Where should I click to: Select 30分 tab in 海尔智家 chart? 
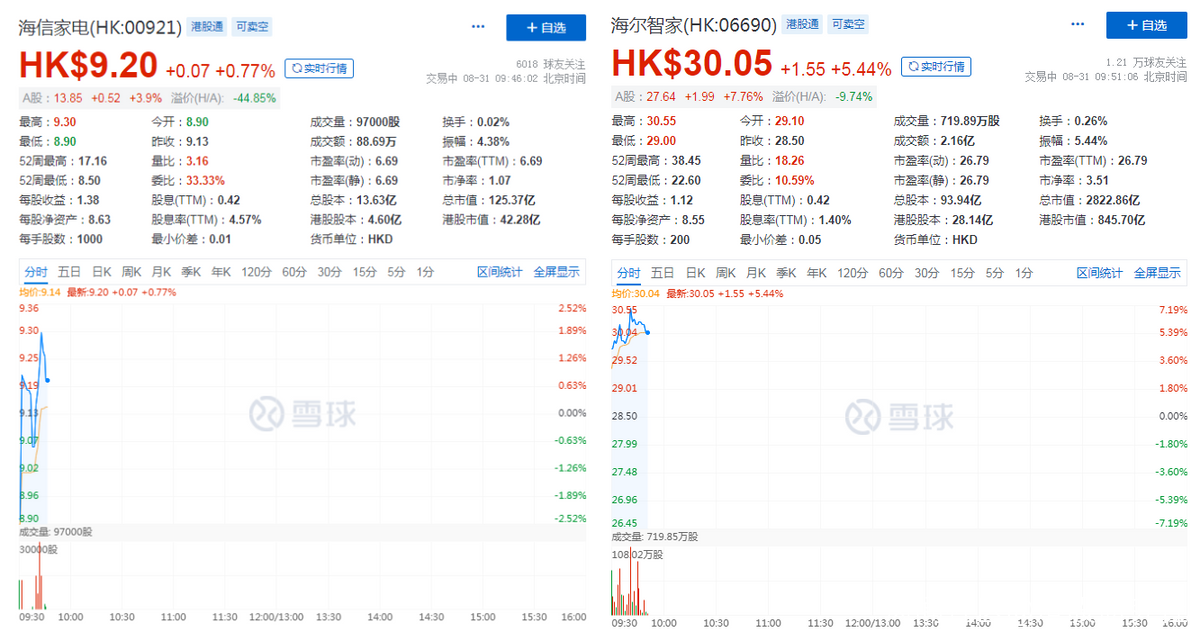(x=926, y=273)
